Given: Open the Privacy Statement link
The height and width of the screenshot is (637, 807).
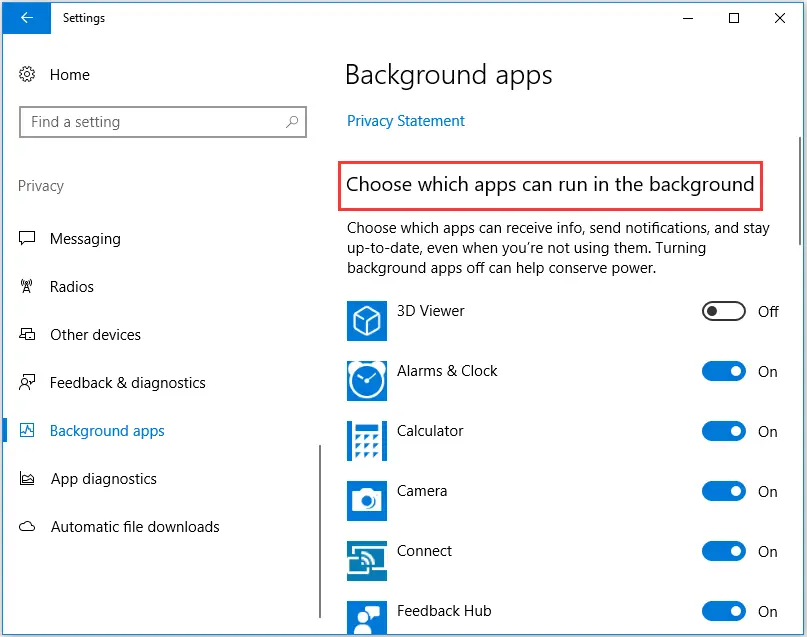Looking at the screenshot, I should (x=406, y=121).
